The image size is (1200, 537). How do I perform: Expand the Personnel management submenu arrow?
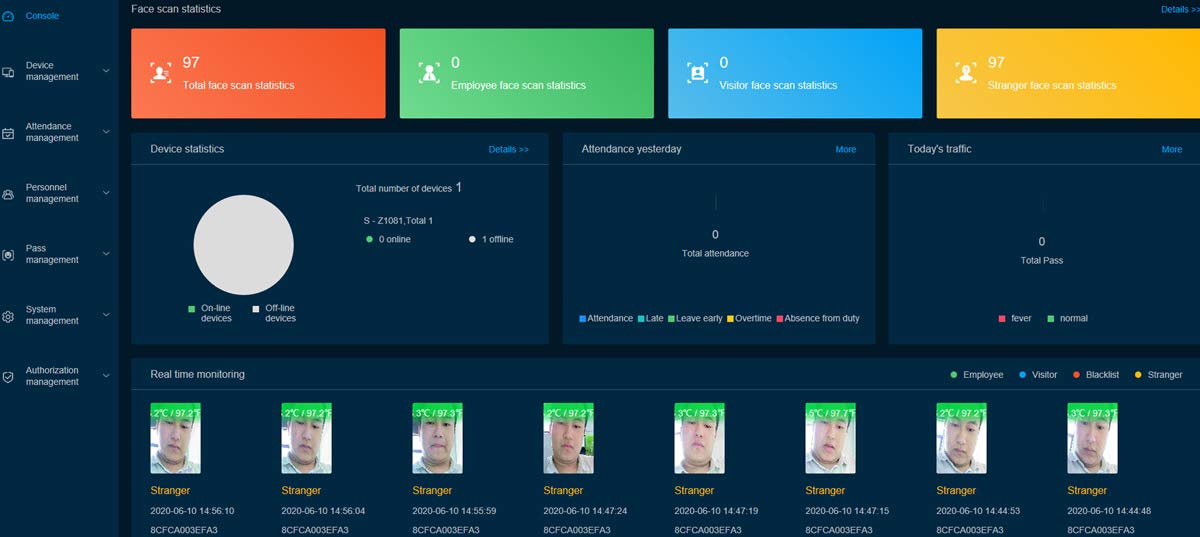point(106,193)
